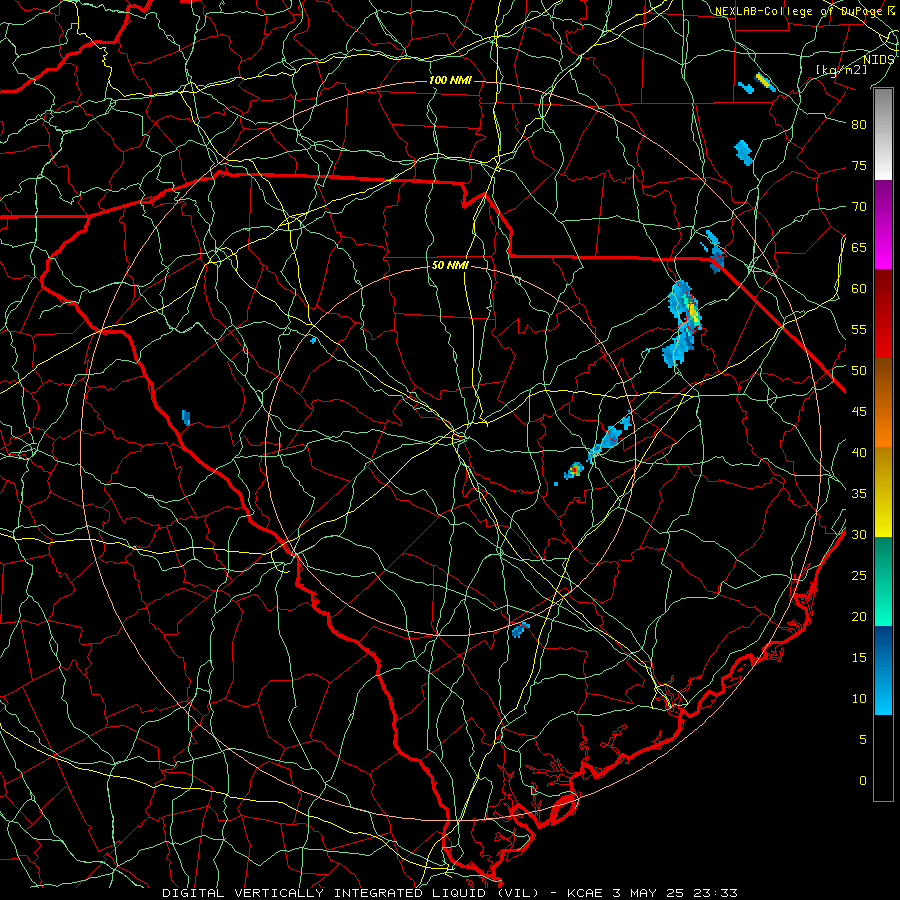The width and height of the screenshot is (900, 900).
Task: Select the red segment of the color bar
Action: click(x=883, y=314)
